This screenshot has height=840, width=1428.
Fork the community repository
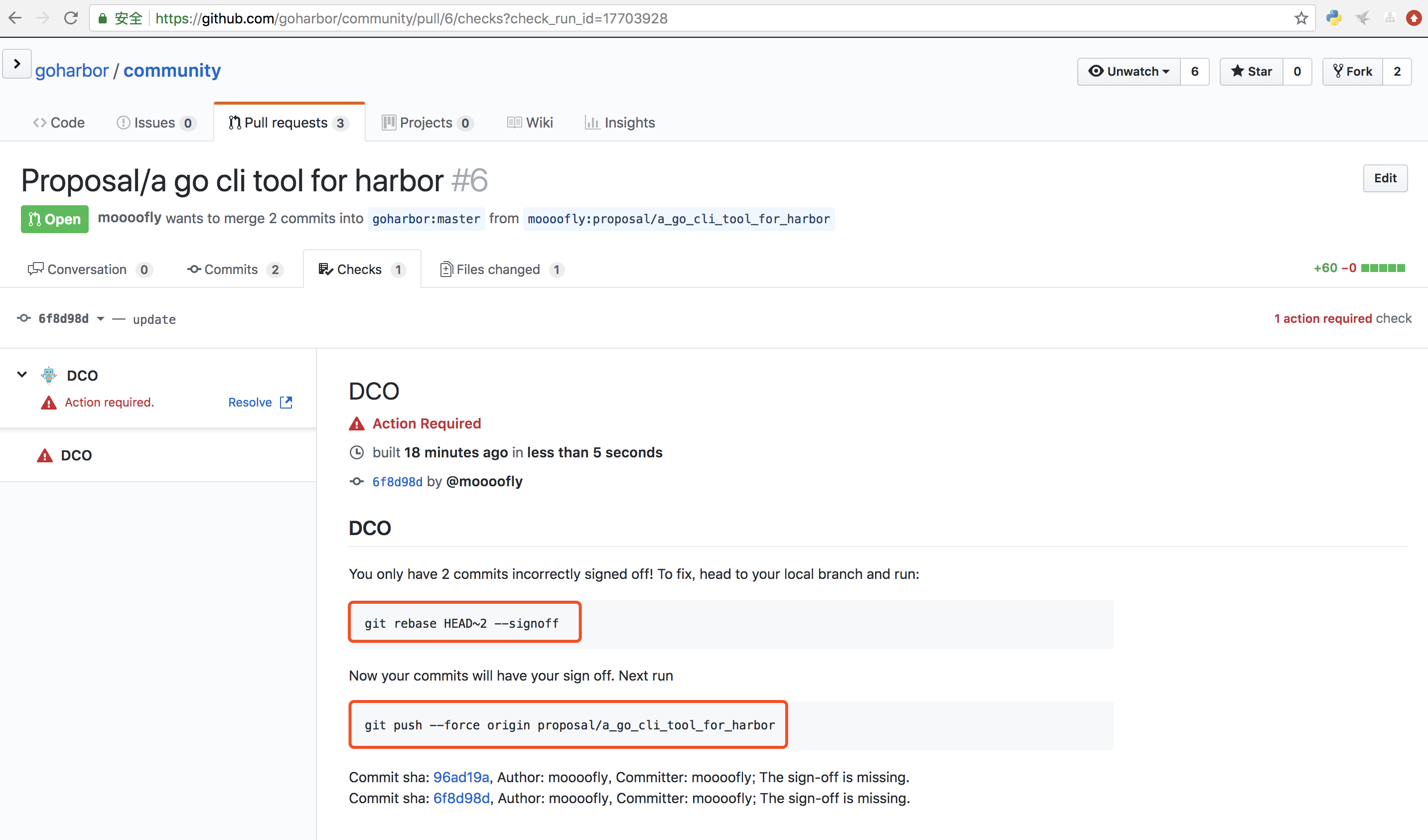tap(1353, 71)
